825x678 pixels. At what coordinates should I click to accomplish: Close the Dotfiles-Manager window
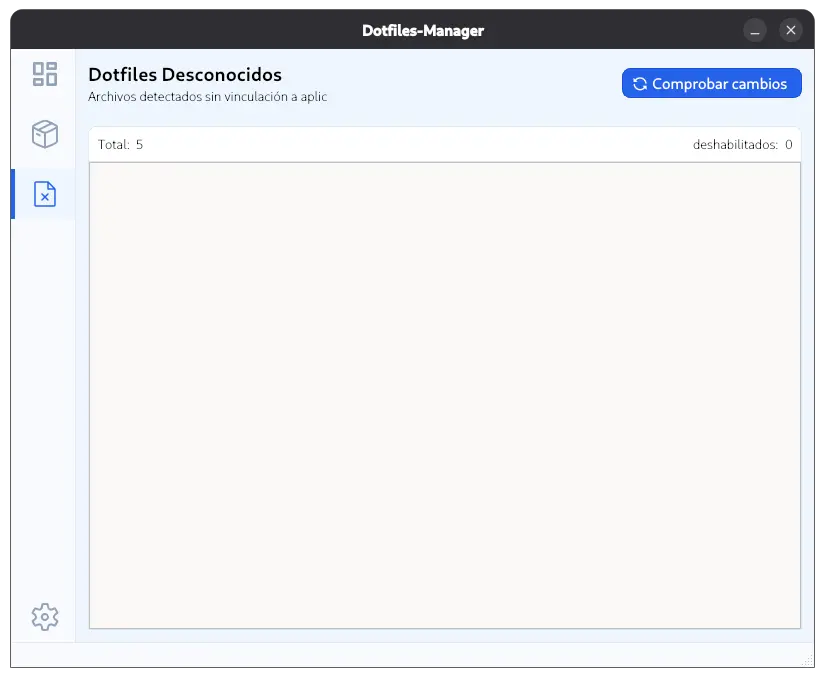click(791, 30)
